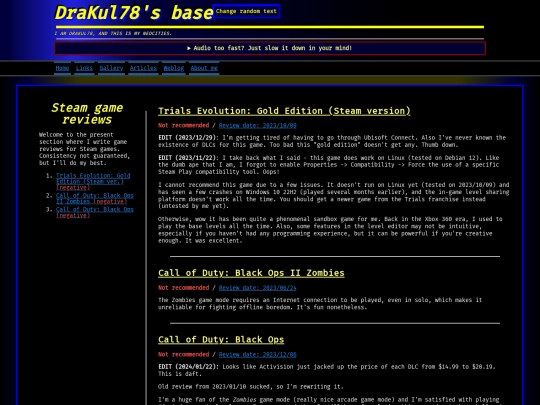
Task: Click the line 'Old review from 2023/01/10 sucked'
Action: (251, 387)
